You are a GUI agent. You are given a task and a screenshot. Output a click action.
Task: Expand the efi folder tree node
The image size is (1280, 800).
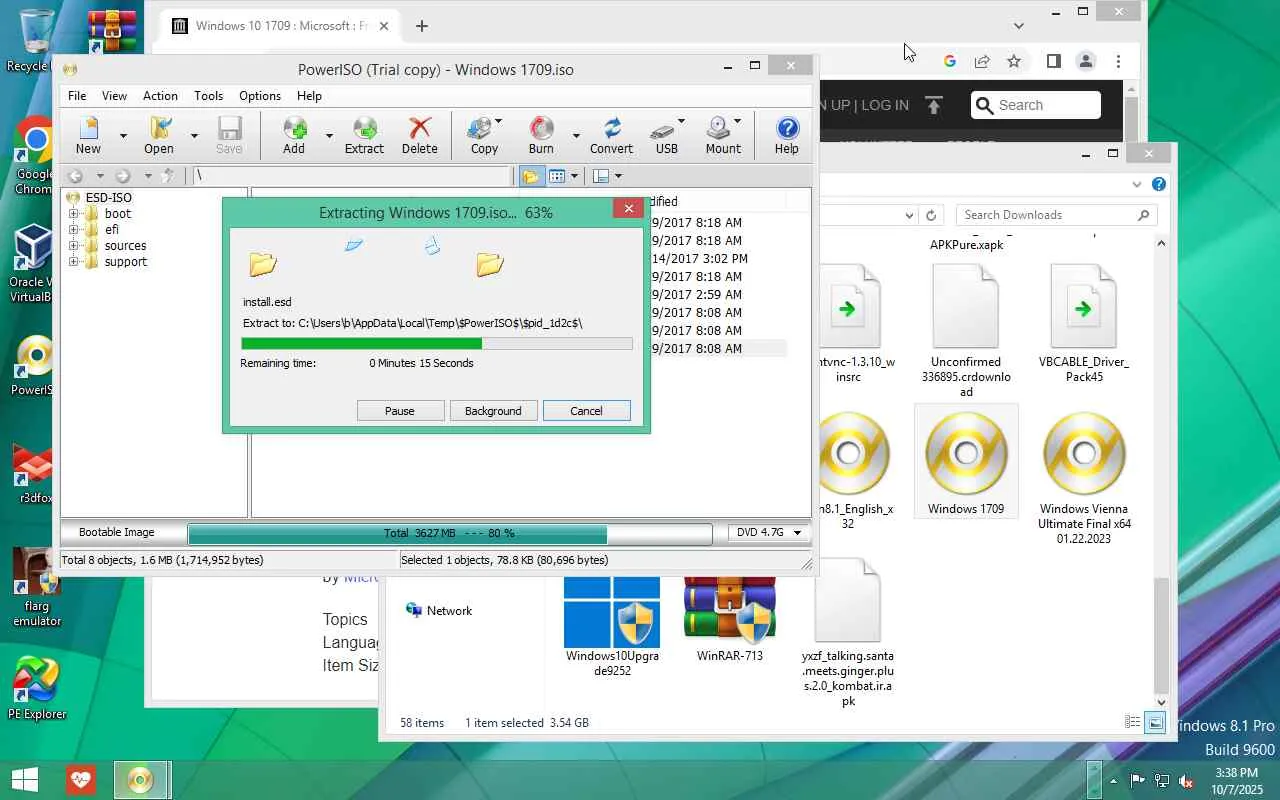73,230
